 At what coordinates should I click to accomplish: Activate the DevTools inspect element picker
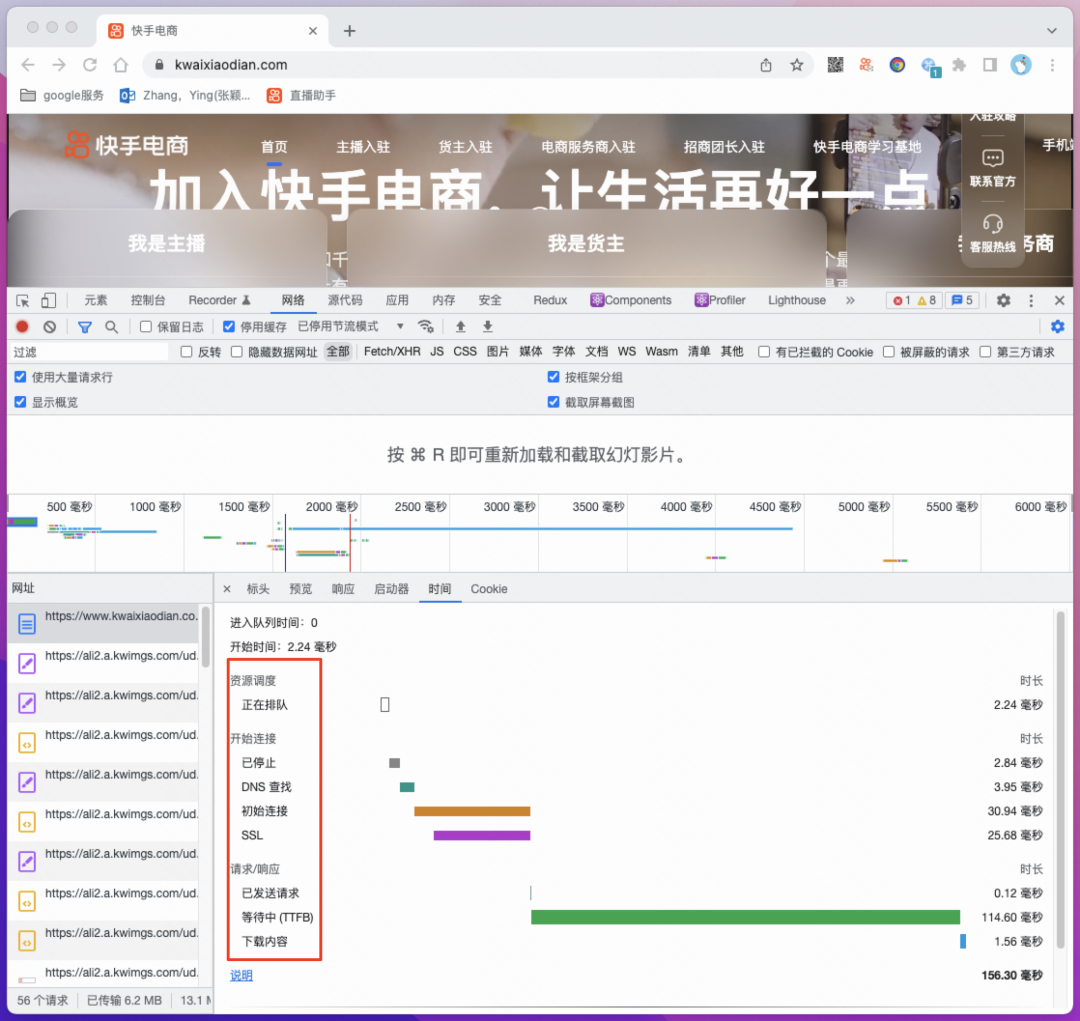point(23,300)
